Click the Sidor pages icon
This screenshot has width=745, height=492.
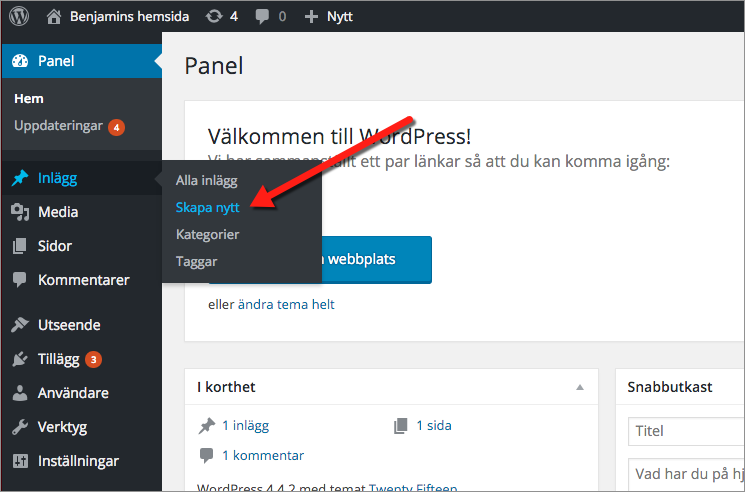[x=20, y=246]
